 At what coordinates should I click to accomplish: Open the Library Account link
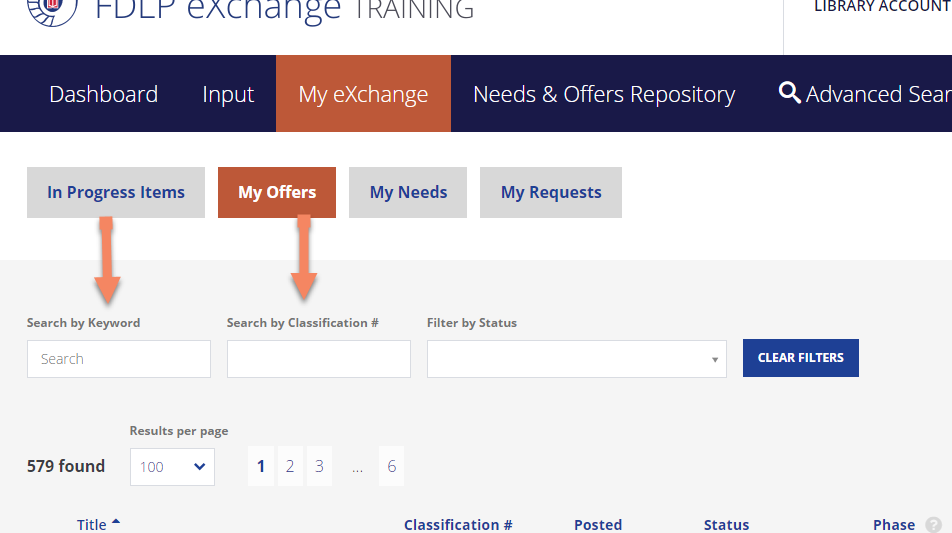click(883, 7)
